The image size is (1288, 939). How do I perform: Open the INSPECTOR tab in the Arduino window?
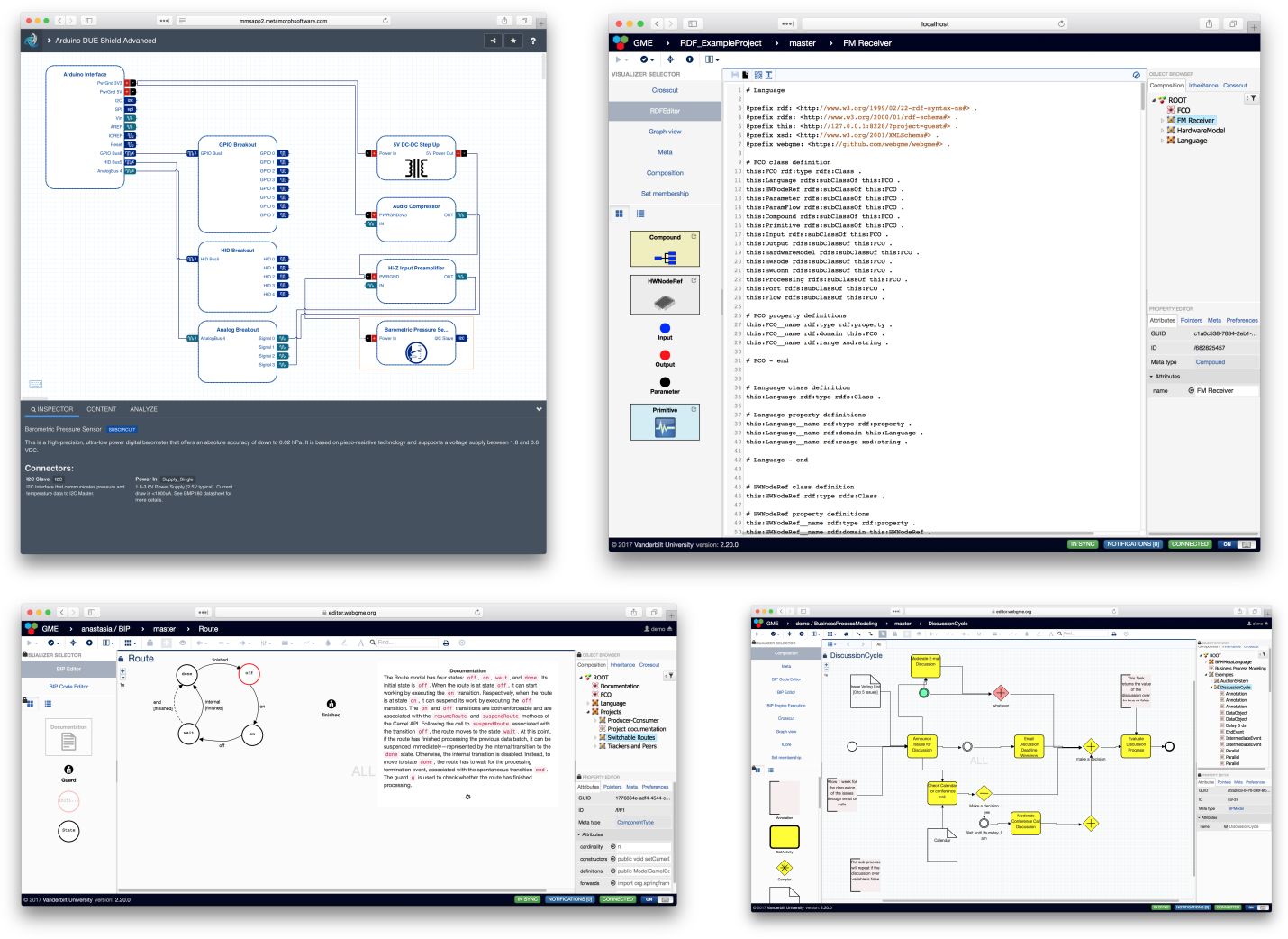pos(51,409)
